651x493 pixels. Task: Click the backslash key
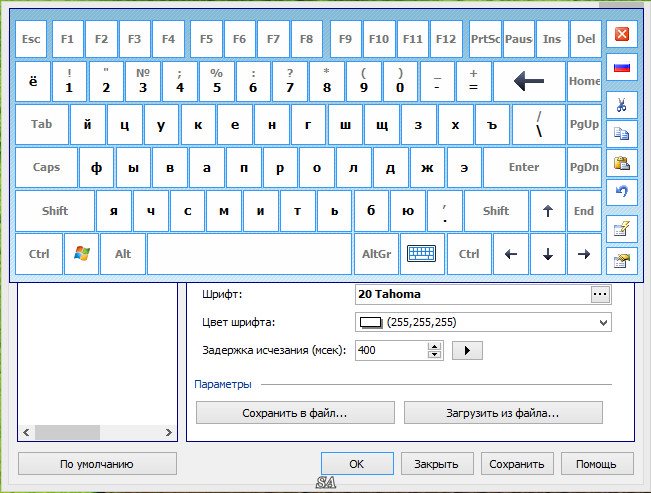click(x=539, y=124)
